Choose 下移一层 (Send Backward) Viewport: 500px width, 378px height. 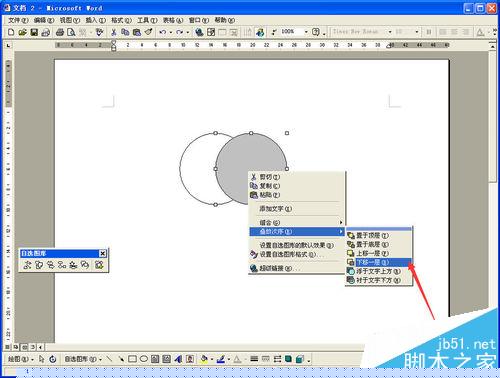[379, 262]
